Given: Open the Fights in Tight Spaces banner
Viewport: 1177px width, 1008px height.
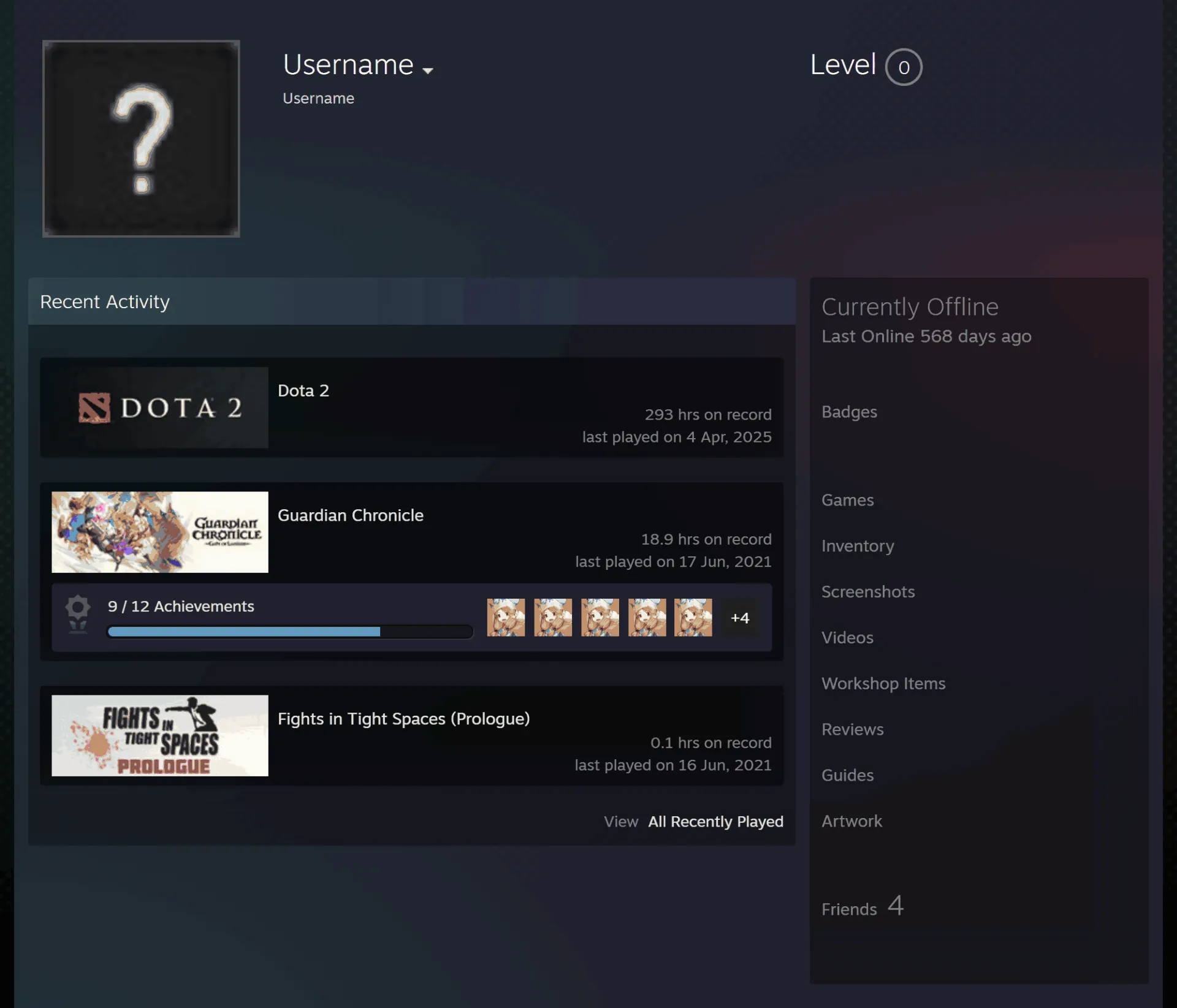Looking at the screenshot, I should [x=160, y=735].
